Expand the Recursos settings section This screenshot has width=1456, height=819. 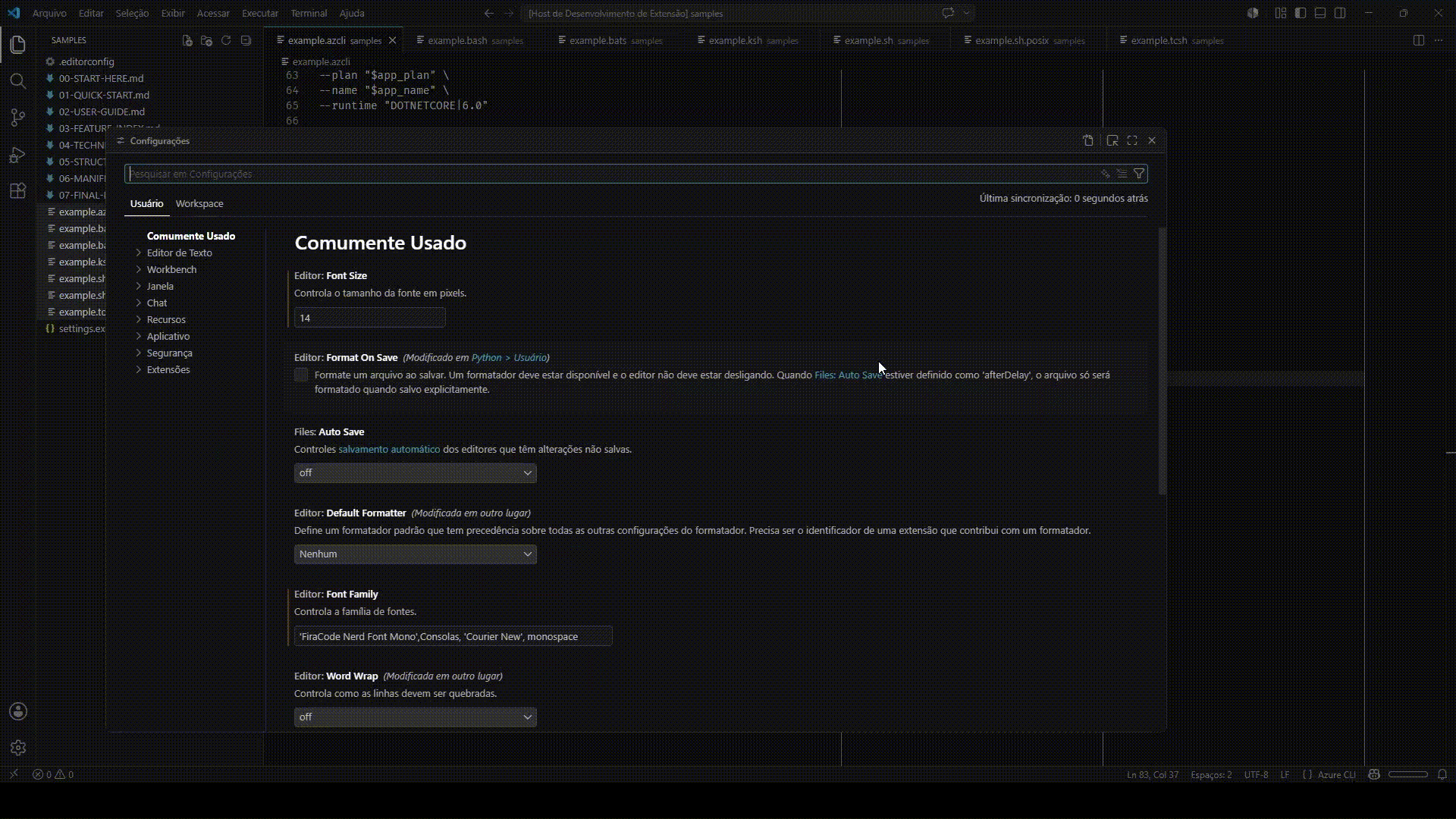click(139, 319)
